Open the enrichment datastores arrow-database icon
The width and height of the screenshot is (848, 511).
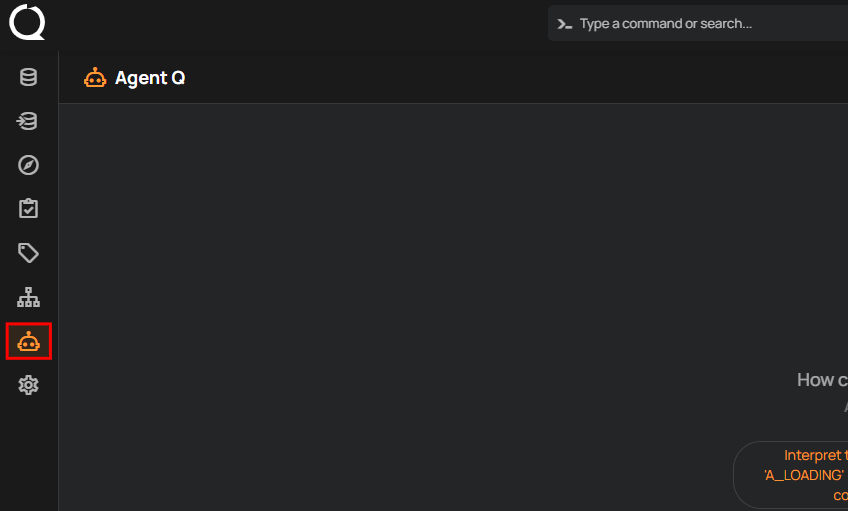coord(28,121)
